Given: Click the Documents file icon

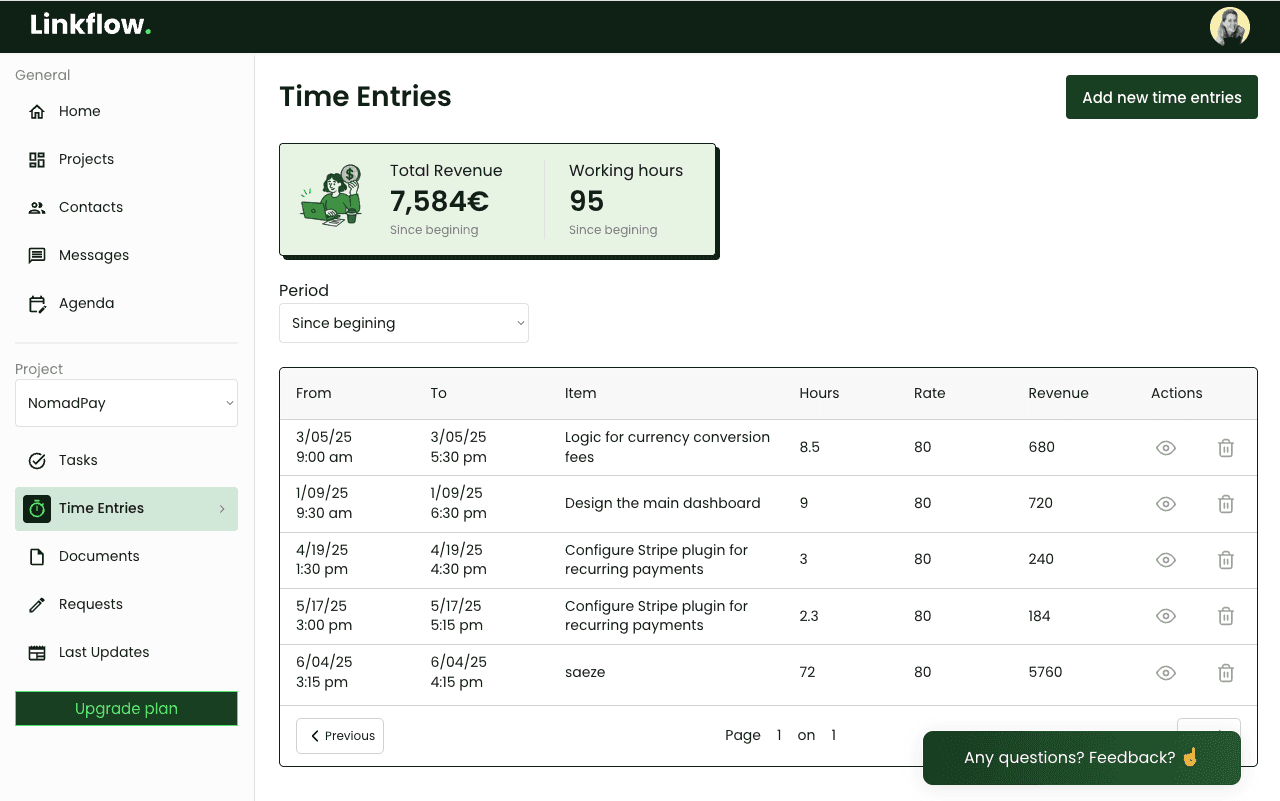Looking at the screenshot, I should [37, 556].
